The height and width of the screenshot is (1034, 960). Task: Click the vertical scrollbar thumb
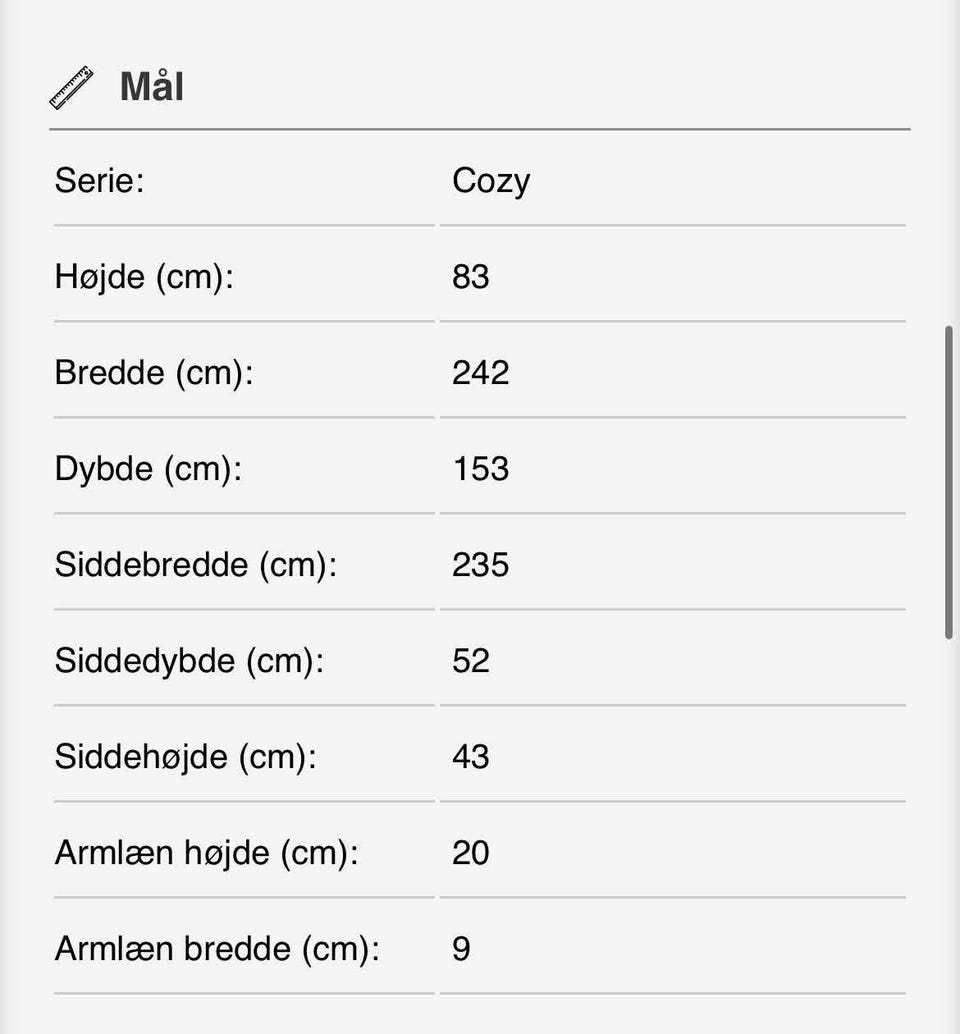pos(949,482)
